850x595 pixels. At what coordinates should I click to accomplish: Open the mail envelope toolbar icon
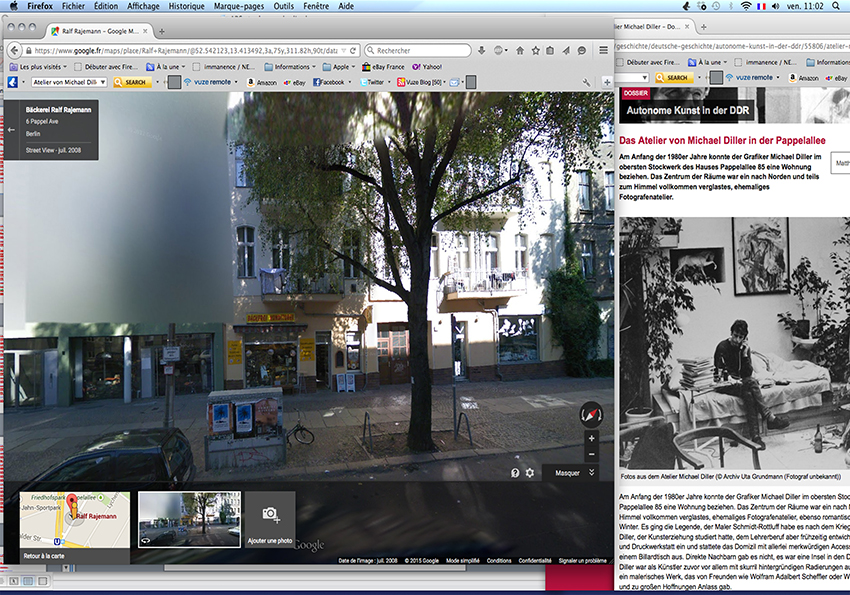pyautogui.click(x=454, y=82)
